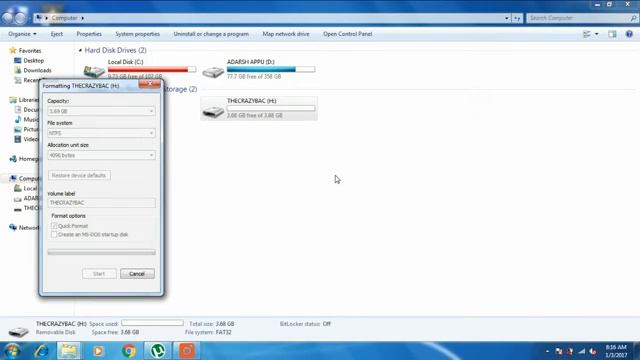
Task: Click the refresh button beside the address bar
Action: (517, 18)
